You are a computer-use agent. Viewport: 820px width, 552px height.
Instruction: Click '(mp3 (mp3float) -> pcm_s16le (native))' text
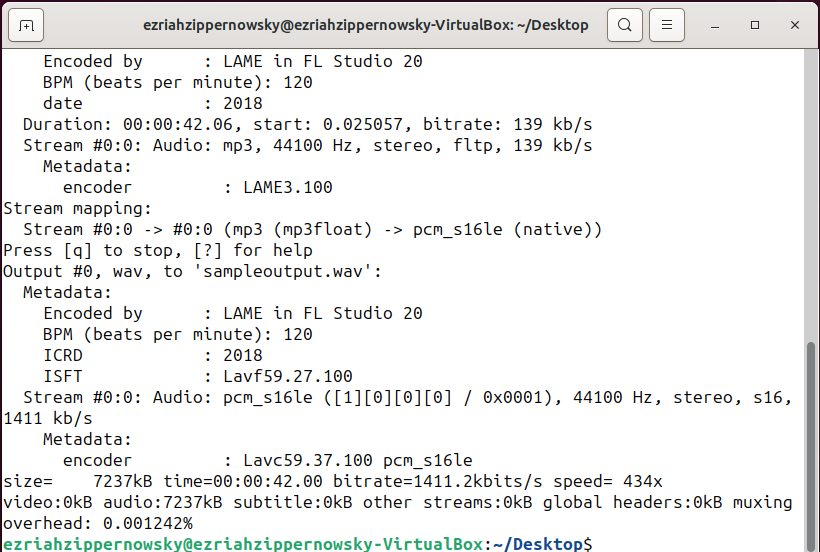click(413, 229)
